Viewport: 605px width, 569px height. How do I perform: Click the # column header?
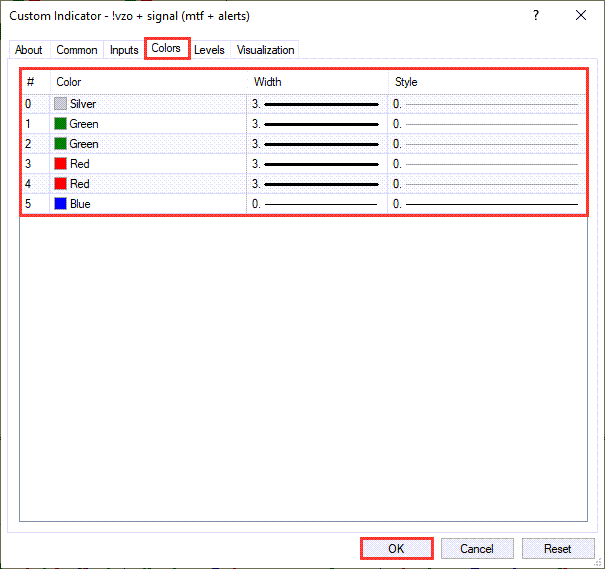[35, 82]
